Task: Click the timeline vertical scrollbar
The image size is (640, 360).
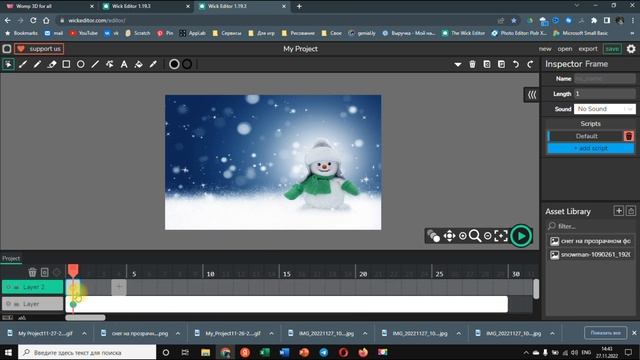Action: pyautogui.click(x=536, y=289)
